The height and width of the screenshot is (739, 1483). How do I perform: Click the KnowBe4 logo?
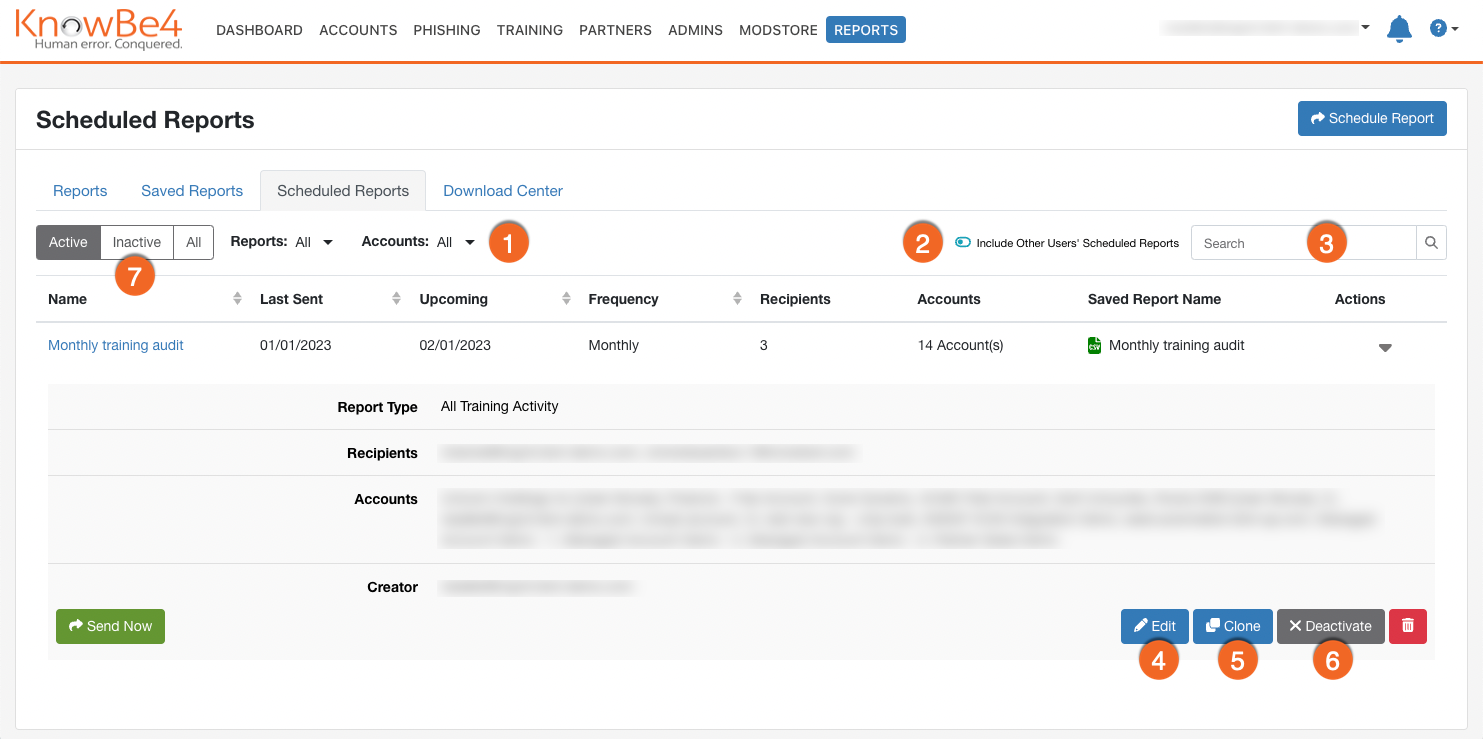(98, 30)
